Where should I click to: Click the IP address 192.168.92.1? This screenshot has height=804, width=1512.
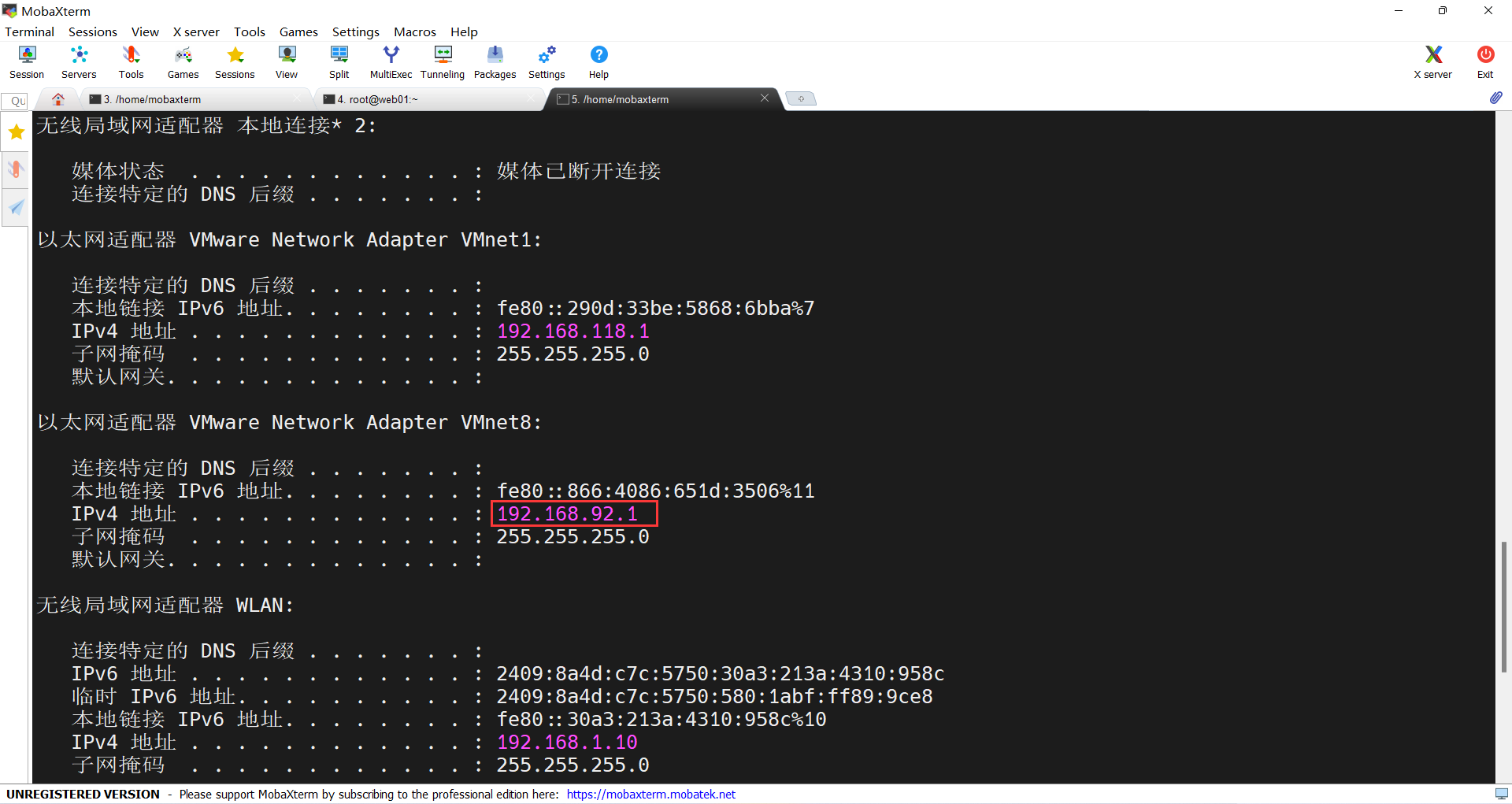567,513
